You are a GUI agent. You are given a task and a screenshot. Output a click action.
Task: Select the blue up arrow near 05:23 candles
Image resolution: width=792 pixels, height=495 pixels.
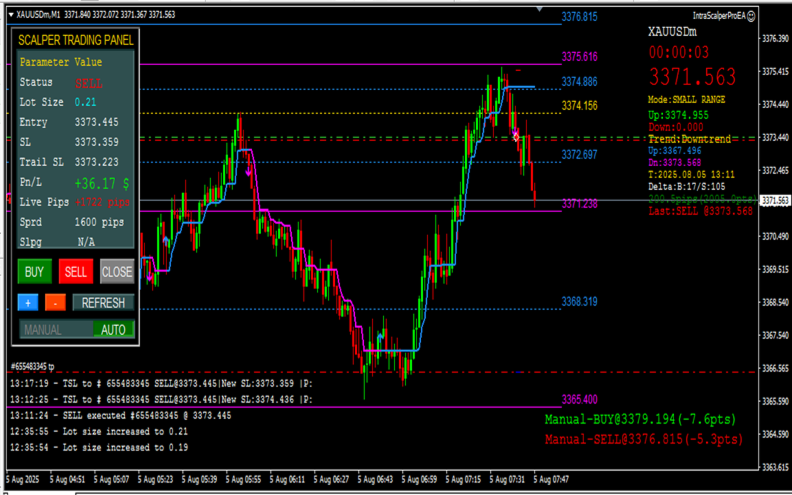(166, 241)
